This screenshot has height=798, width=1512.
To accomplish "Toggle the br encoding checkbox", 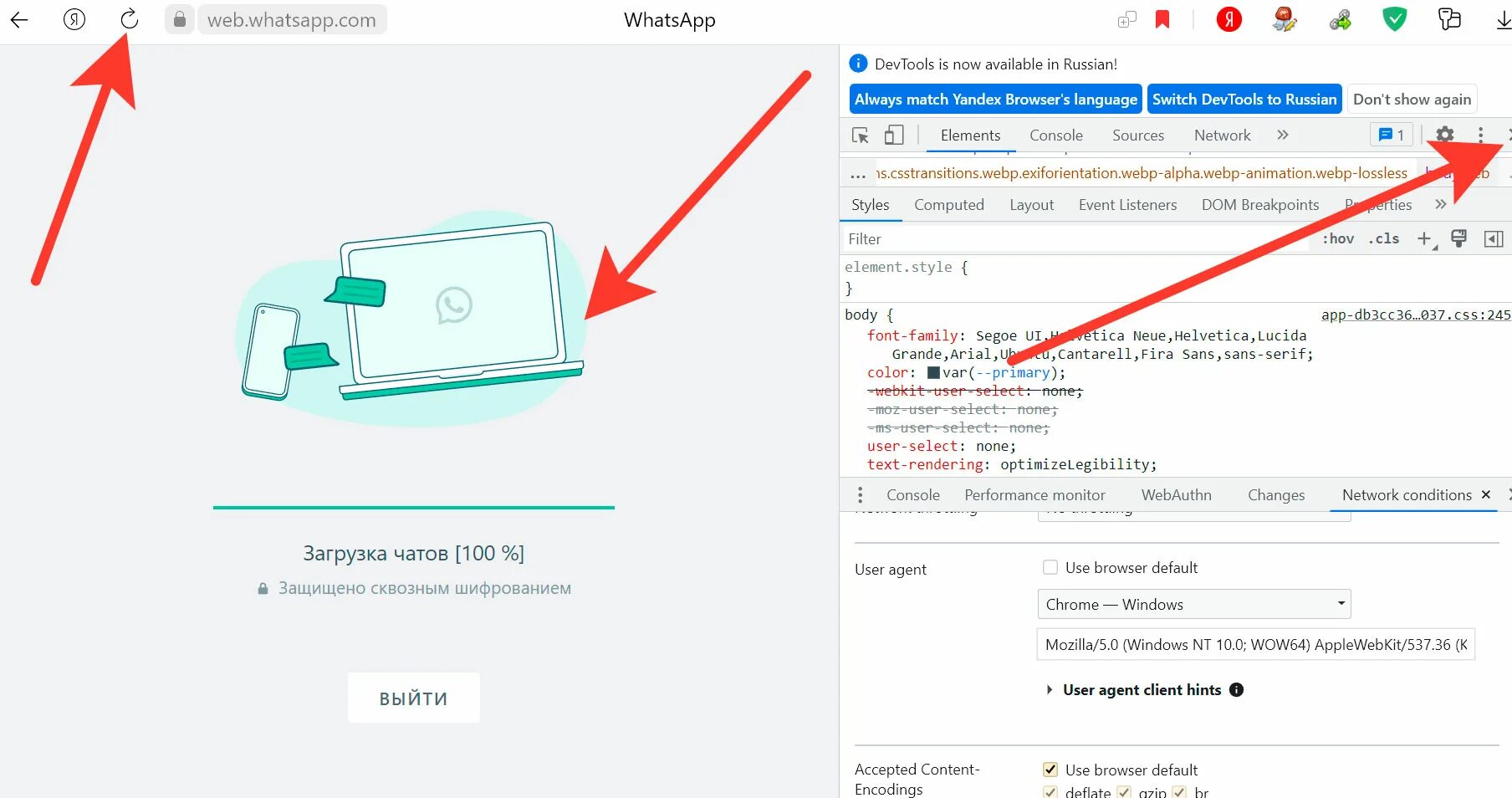I will 1179,791.
